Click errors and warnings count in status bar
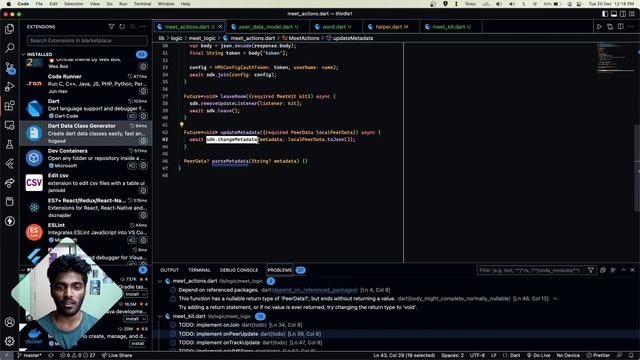 [78, 356]
